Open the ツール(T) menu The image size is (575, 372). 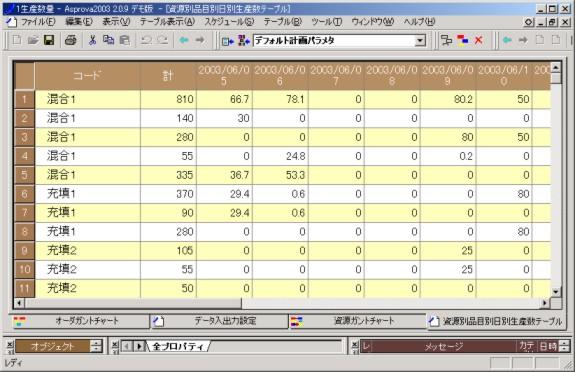[327, 22]
